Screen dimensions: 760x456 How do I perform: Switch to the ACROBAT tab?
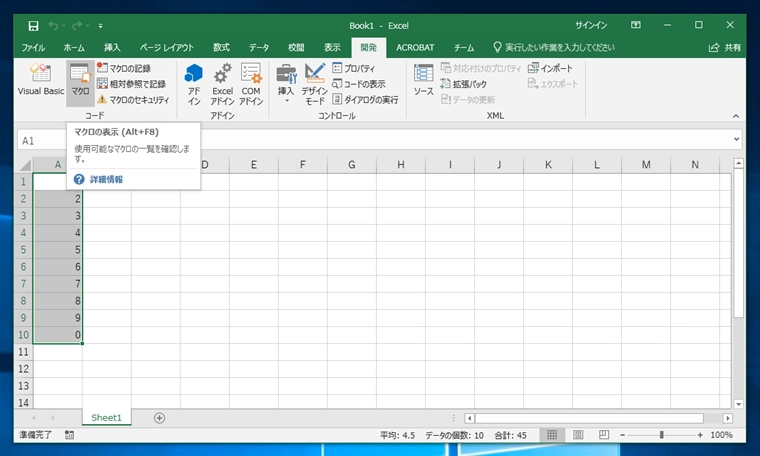click(415, 47)
